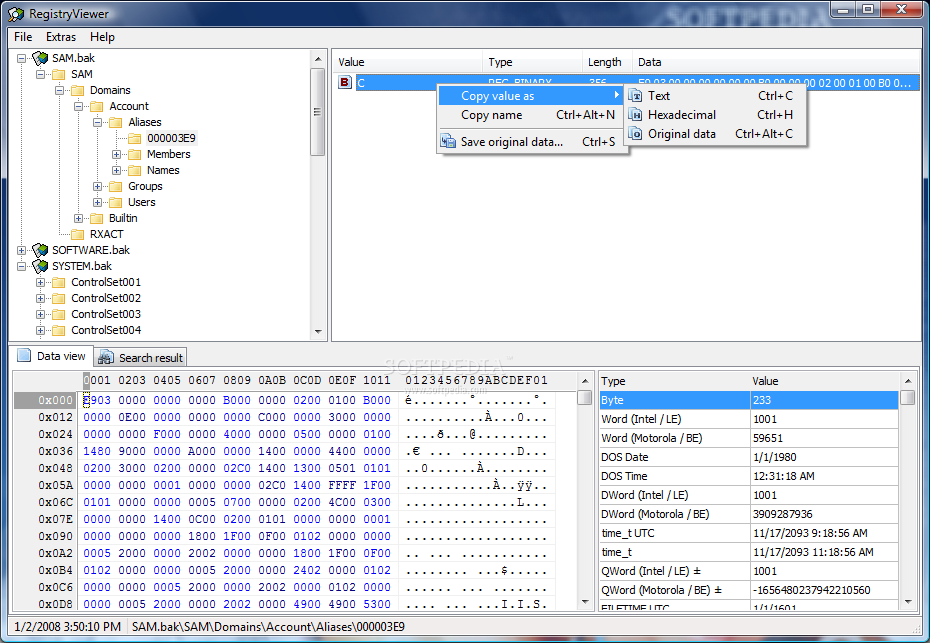Click the SOFTWARE.bak hive icon
The image size is (930, 643).
click(40, 250)
